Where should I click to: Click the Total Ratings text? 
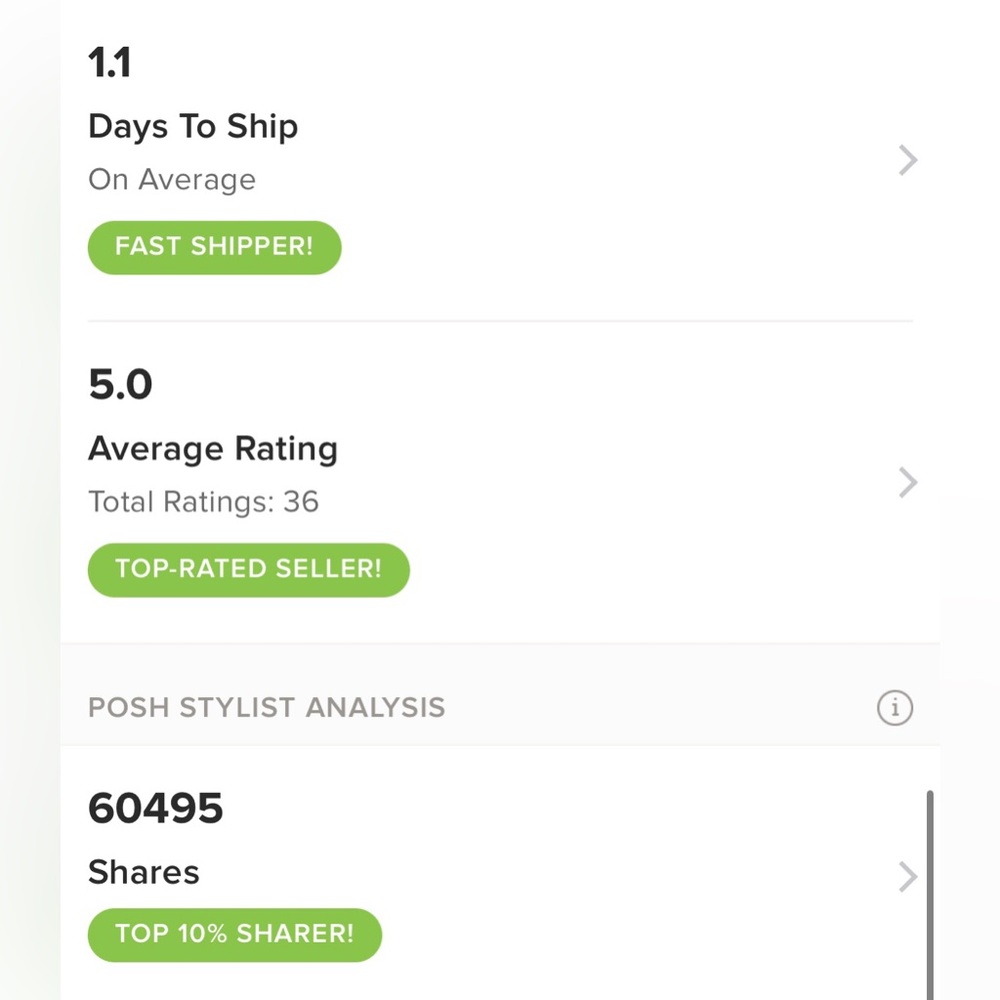180,501
